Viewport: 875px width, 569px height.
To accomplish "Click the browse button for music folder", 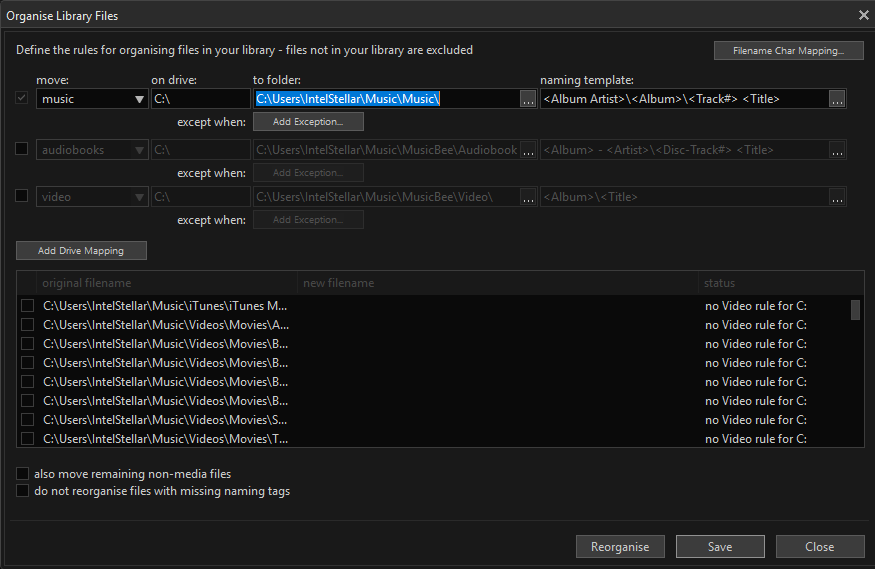I will [528, 99].
